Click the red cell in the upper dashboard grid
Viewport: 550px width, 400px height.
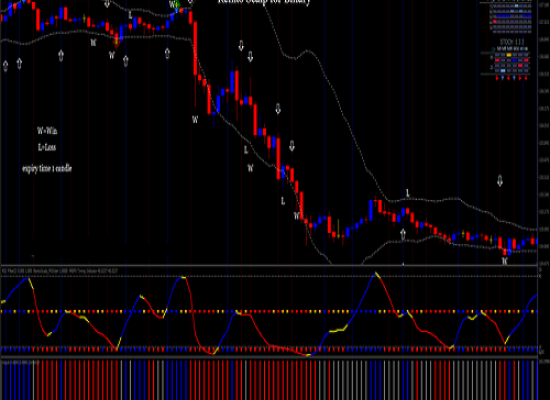pyautogui.click(x=495, y=22)
